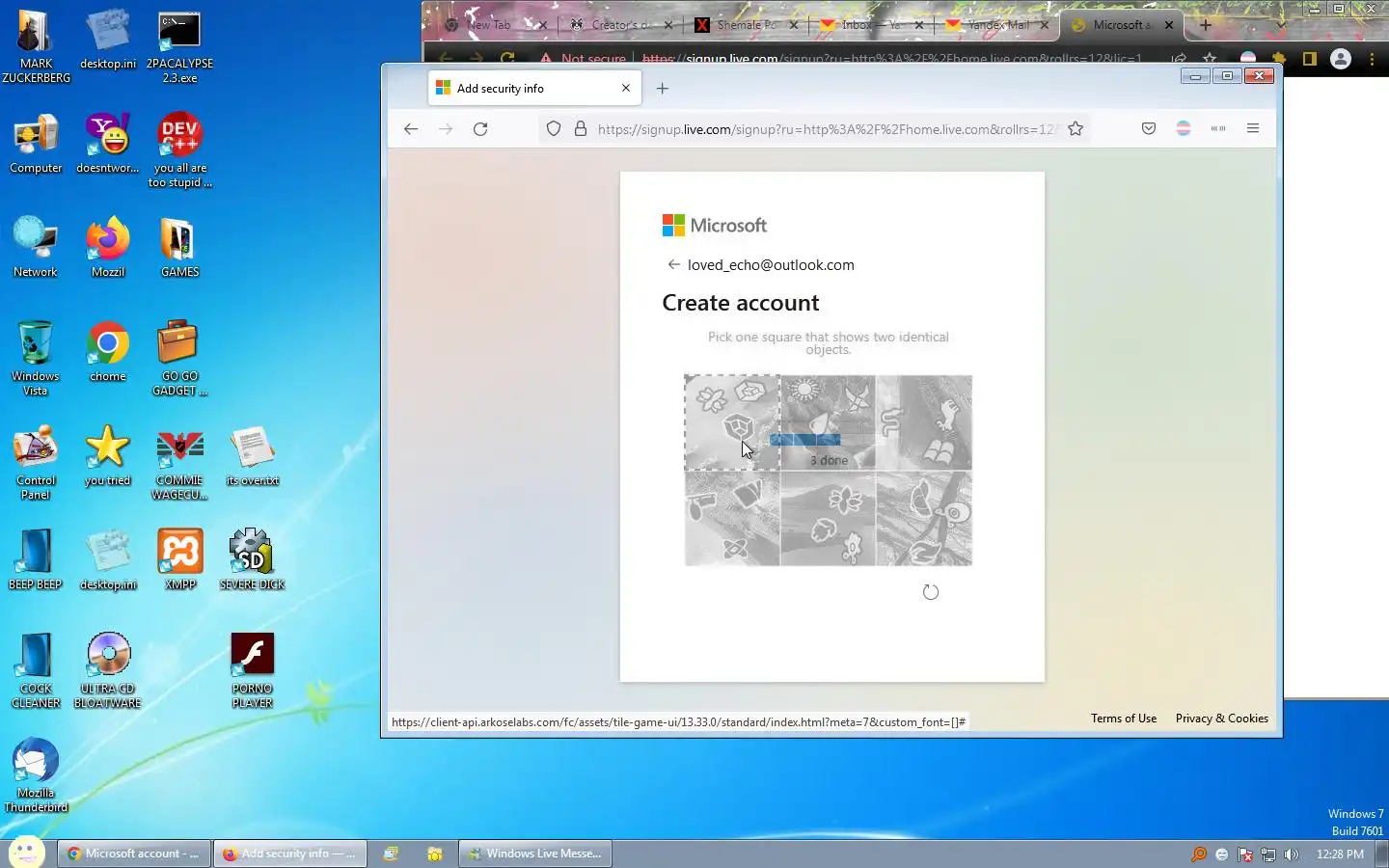Click the Firefox URL address field
Viewport: 1389px width, 868px height.
pyautogui.click(x=825, y=129)
